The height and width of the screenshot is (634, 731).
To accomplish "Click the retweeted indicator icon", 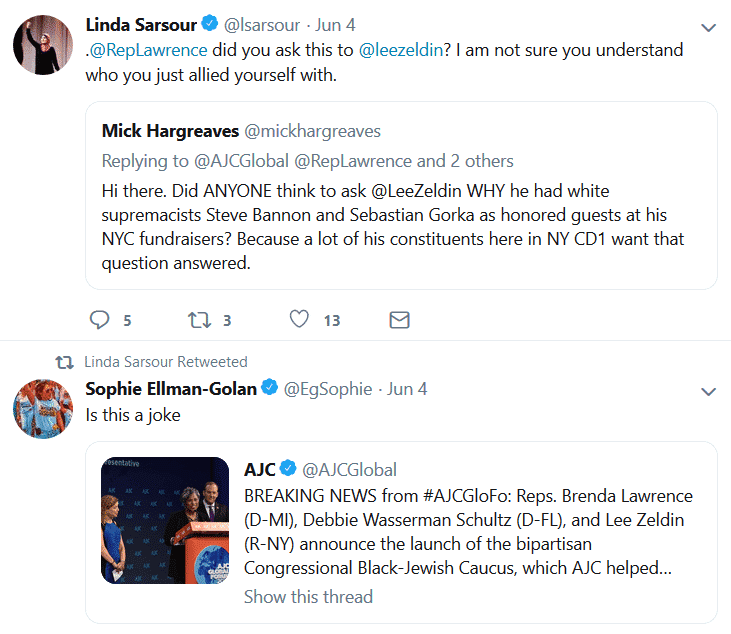I will click(63, 362).
